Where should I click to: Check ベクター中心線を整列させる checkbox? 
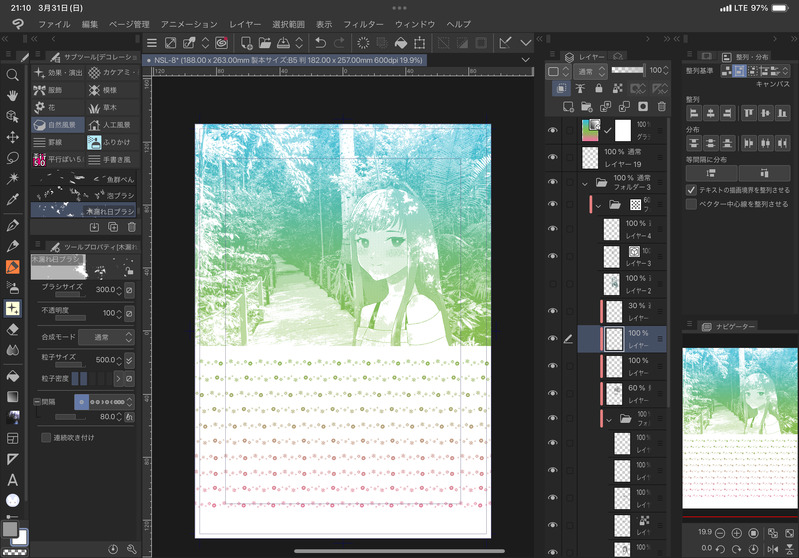[x=691, y=204]
